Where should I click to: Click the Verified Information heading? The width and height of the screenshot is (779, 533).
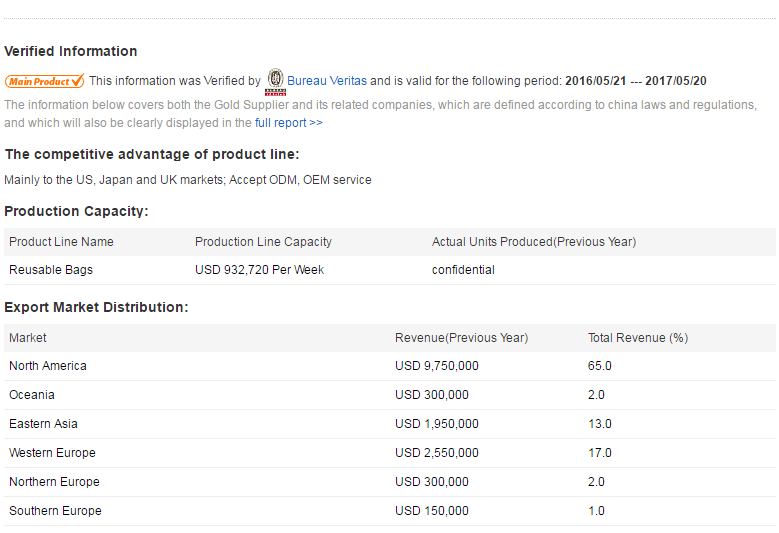click(x=71, y=51)
